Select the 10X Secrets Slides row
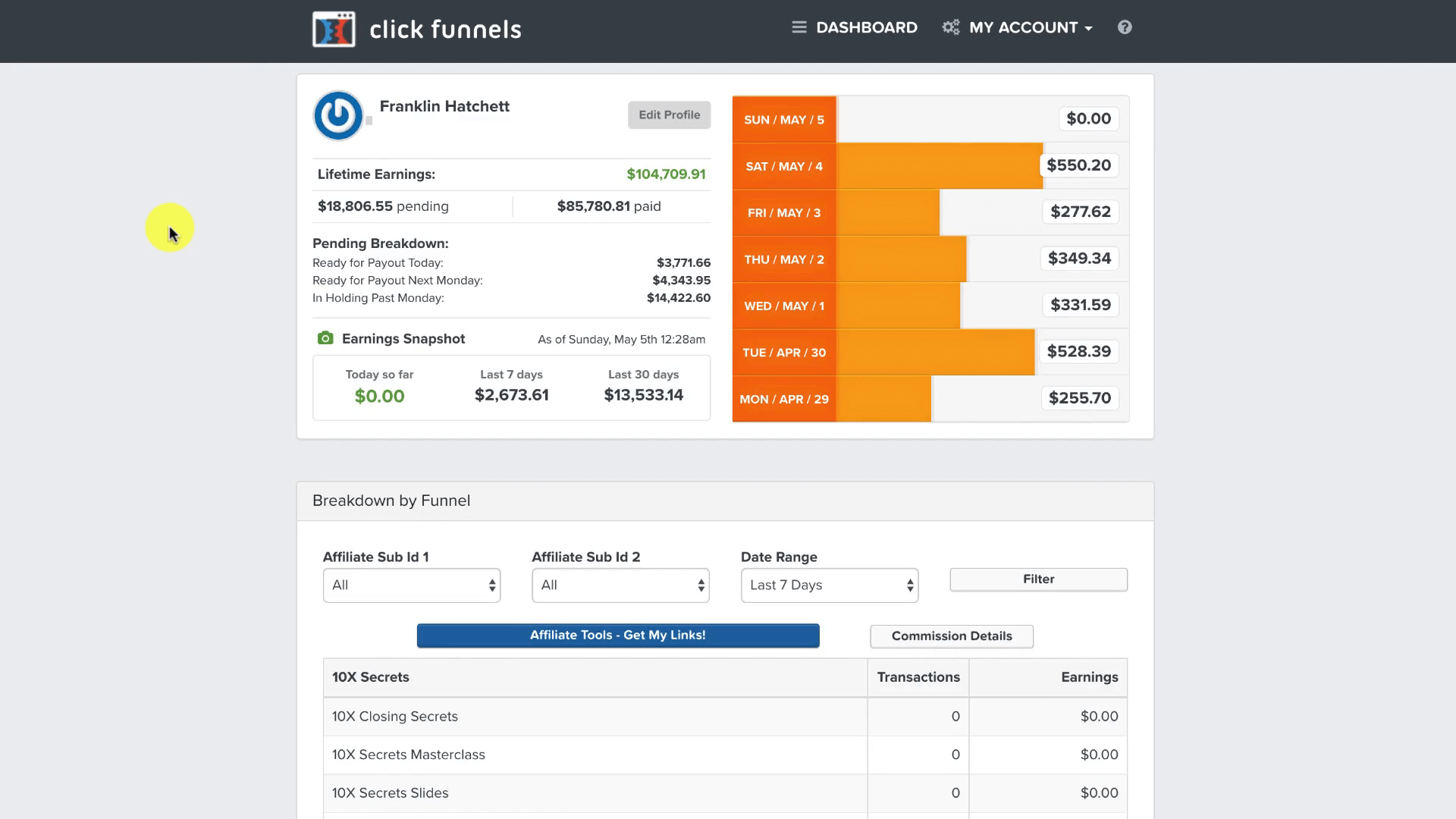1456x819 pixels. (x=725, y=793)
